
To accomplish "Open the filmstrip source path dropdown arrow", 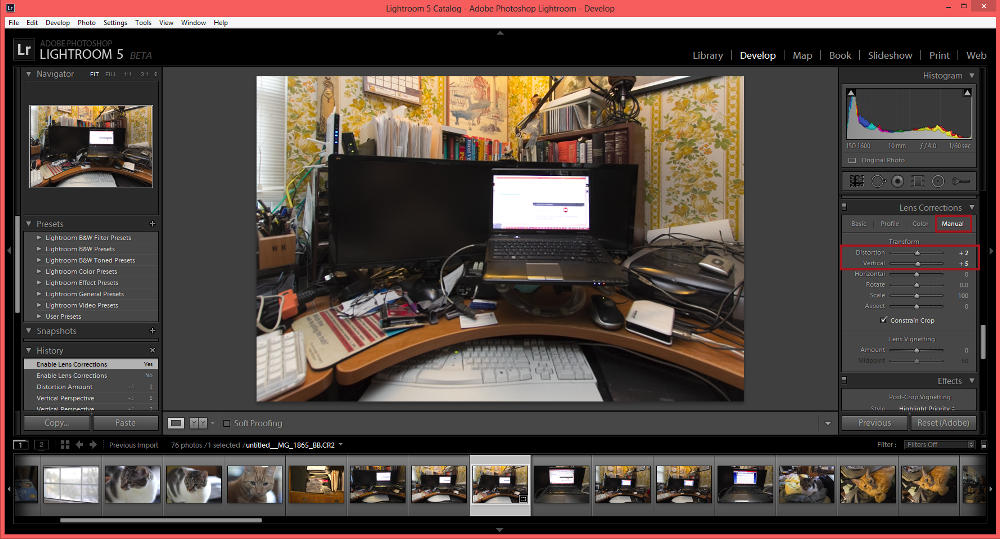I will coord(341,445).
